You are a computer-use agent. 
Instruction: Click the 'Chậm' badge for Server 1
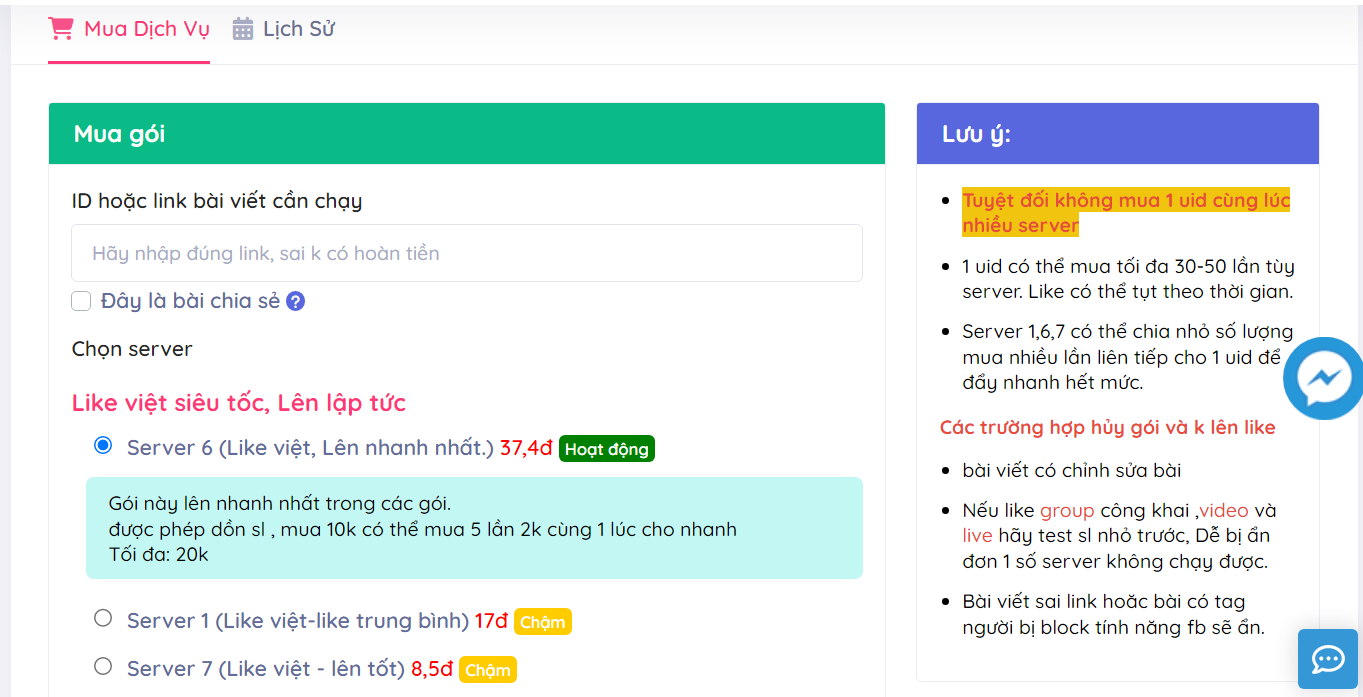(542, 622)
